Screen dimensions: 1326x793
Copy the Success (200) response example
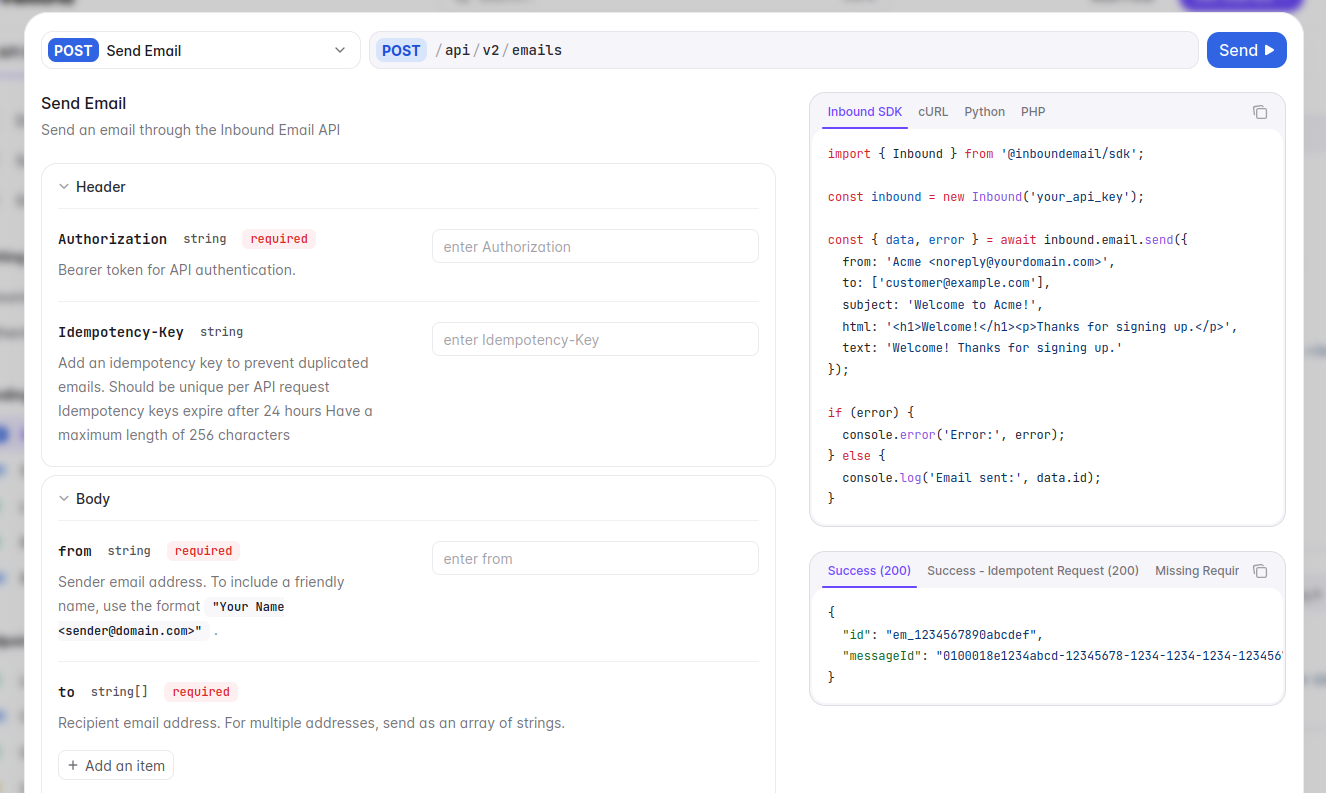pyautogui.click(x=1260, y=571)
